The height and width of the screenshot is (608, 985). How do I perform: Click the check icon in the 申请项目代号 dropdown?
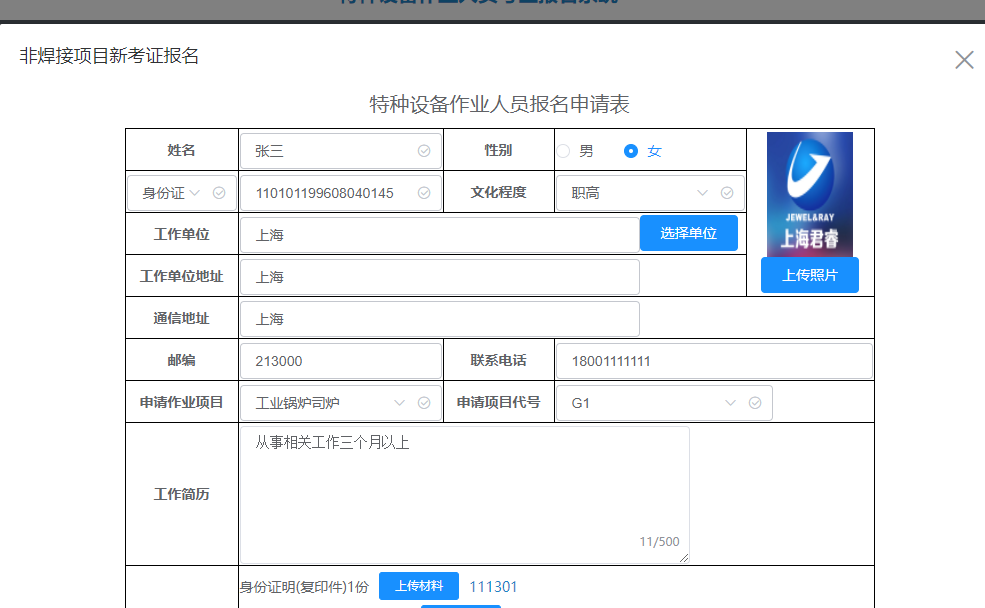755,403
